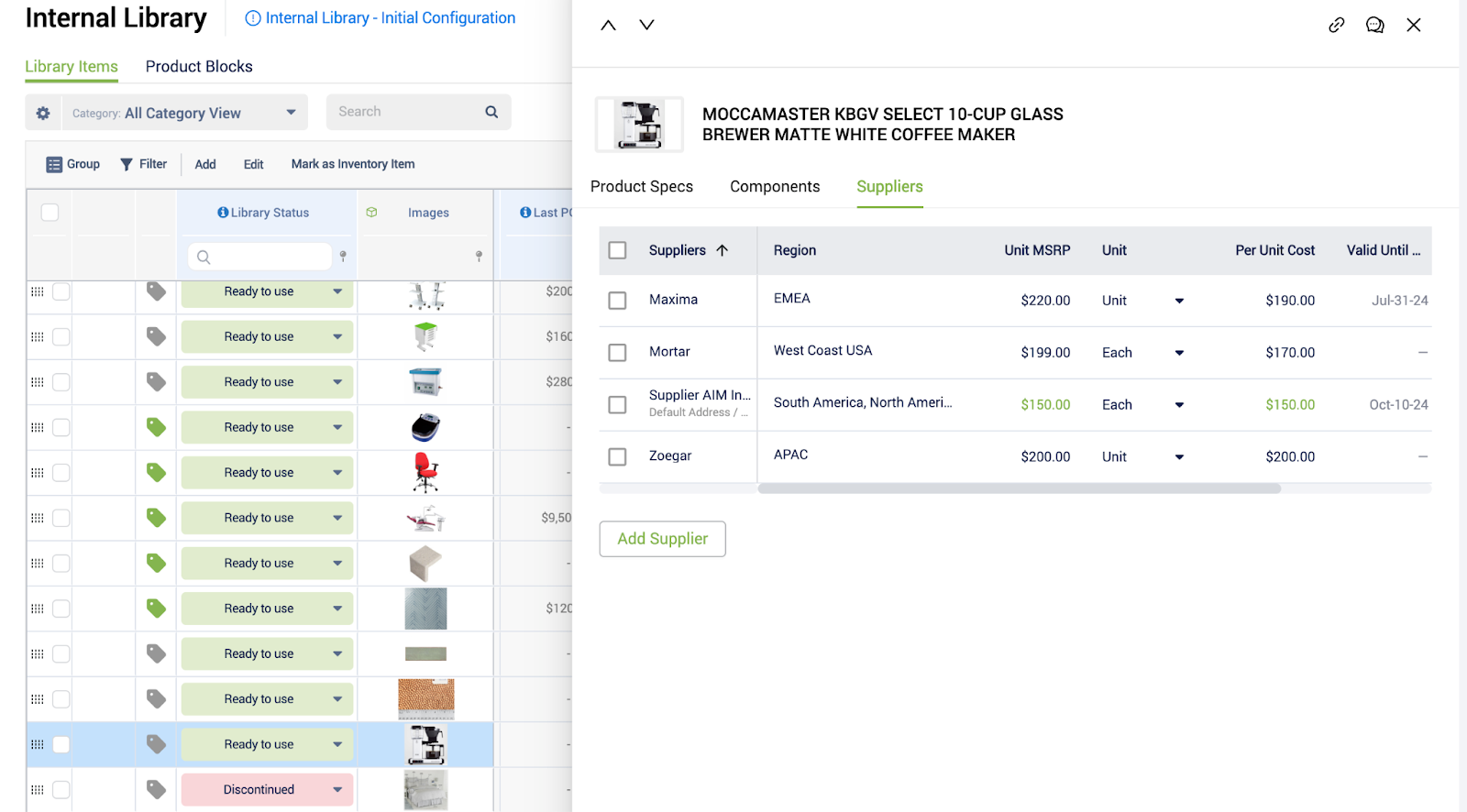Switch to Library Items tab
Screen dimensions: 1467x812
click(72, 67)
